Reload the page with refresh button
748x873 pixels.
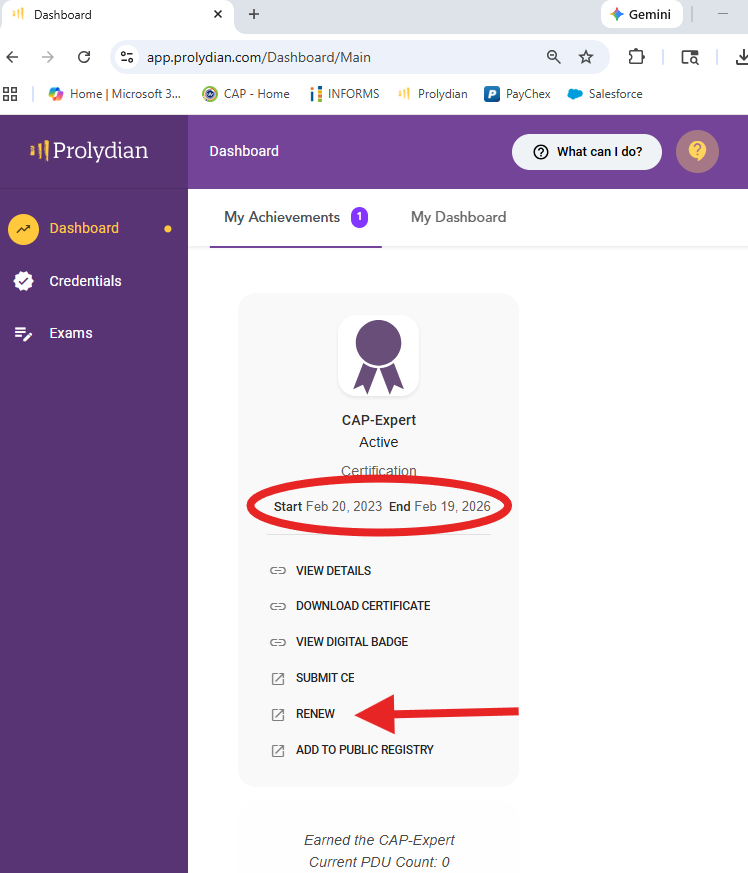pyautogui.click(x=84, y=57)
